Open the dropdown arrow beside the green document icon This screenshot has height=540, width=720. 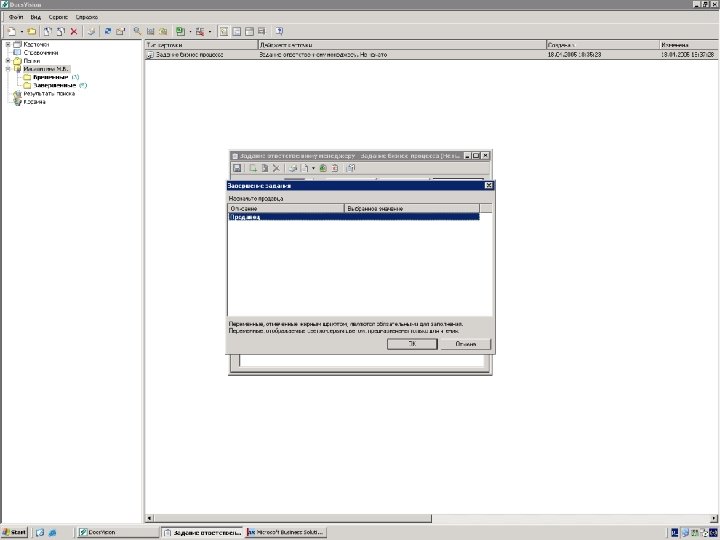(190, 31)
